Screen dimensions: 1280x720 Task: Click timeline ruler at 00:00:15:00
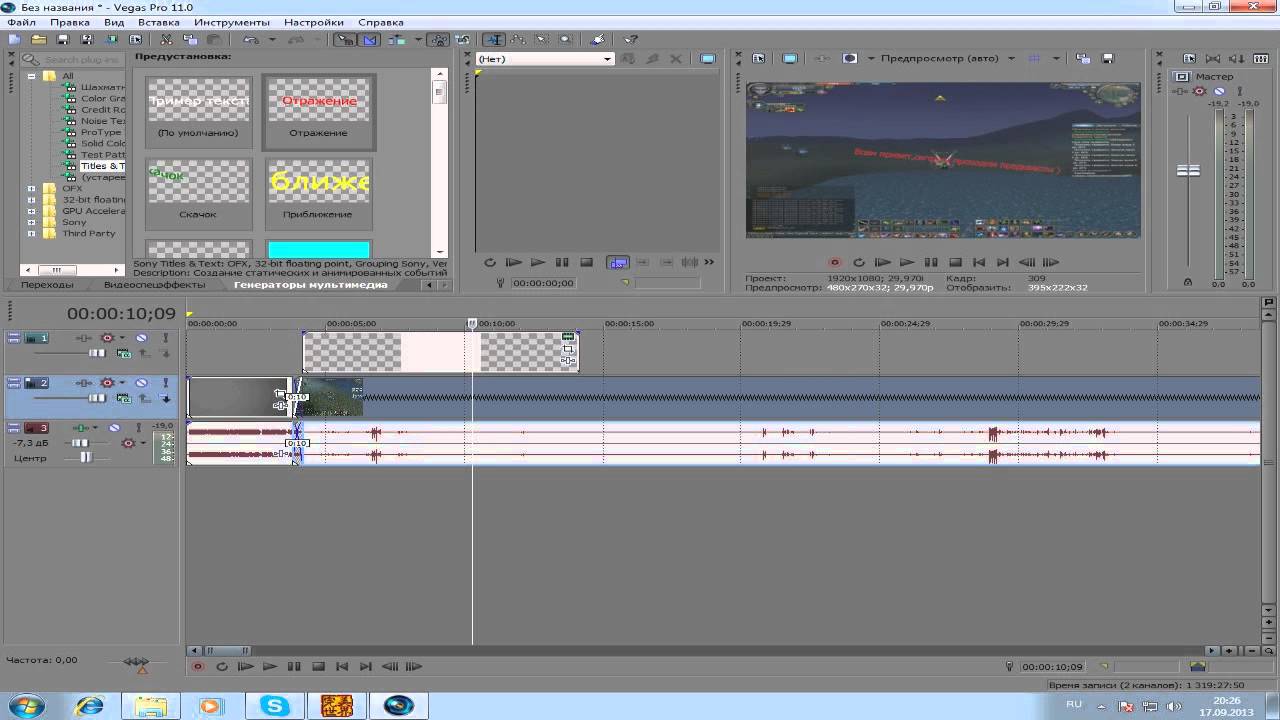(629, 324)
